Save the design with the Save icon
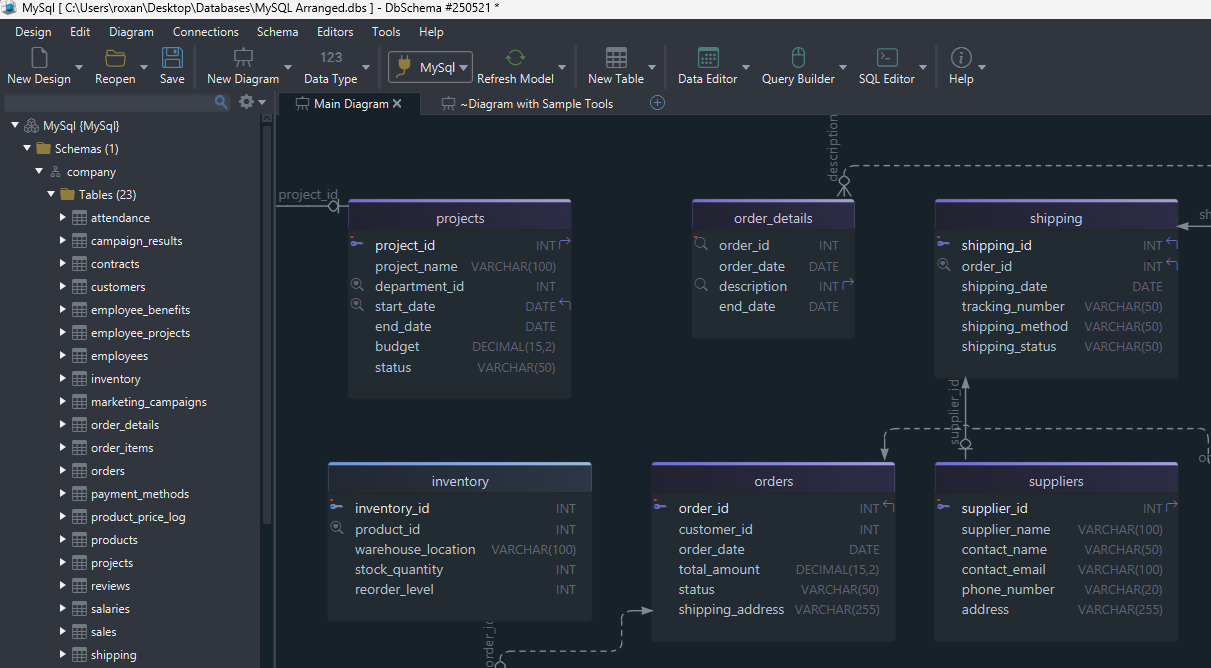The height and width of the screenshot is (668, 1211). (172, 58)
